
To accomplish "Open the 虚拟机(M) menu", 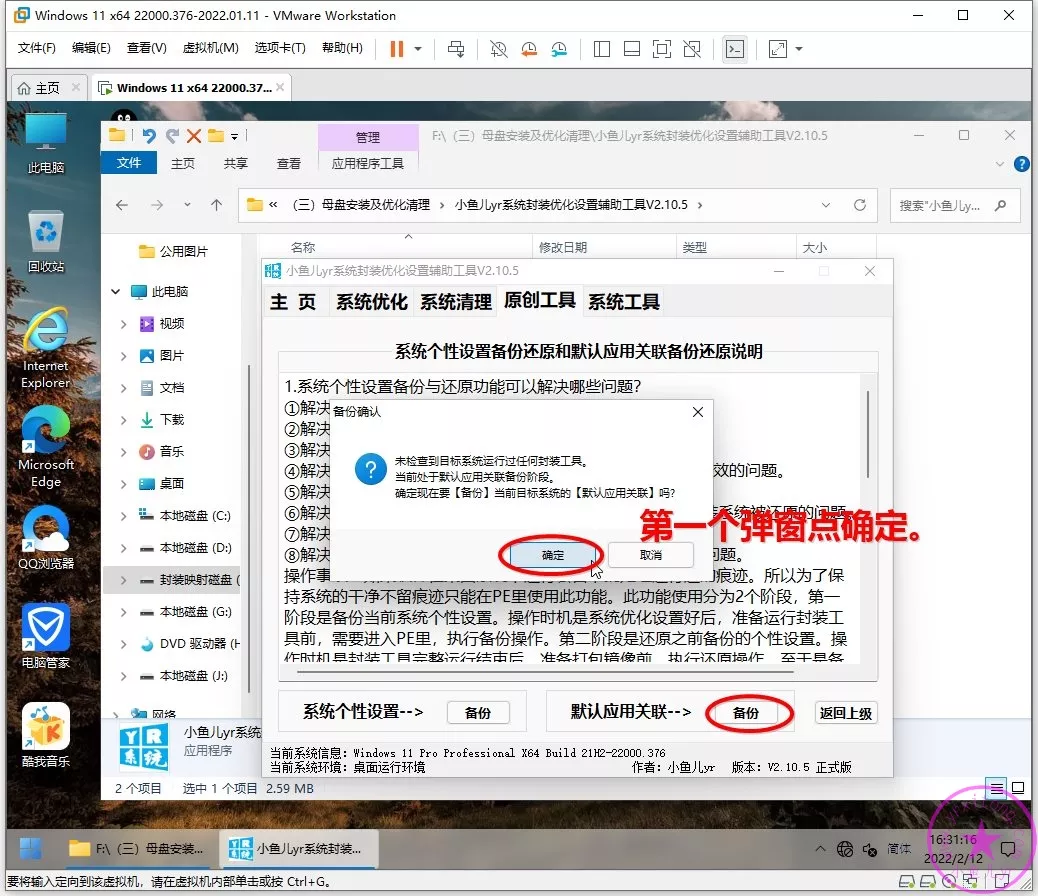I will point(210,48).
